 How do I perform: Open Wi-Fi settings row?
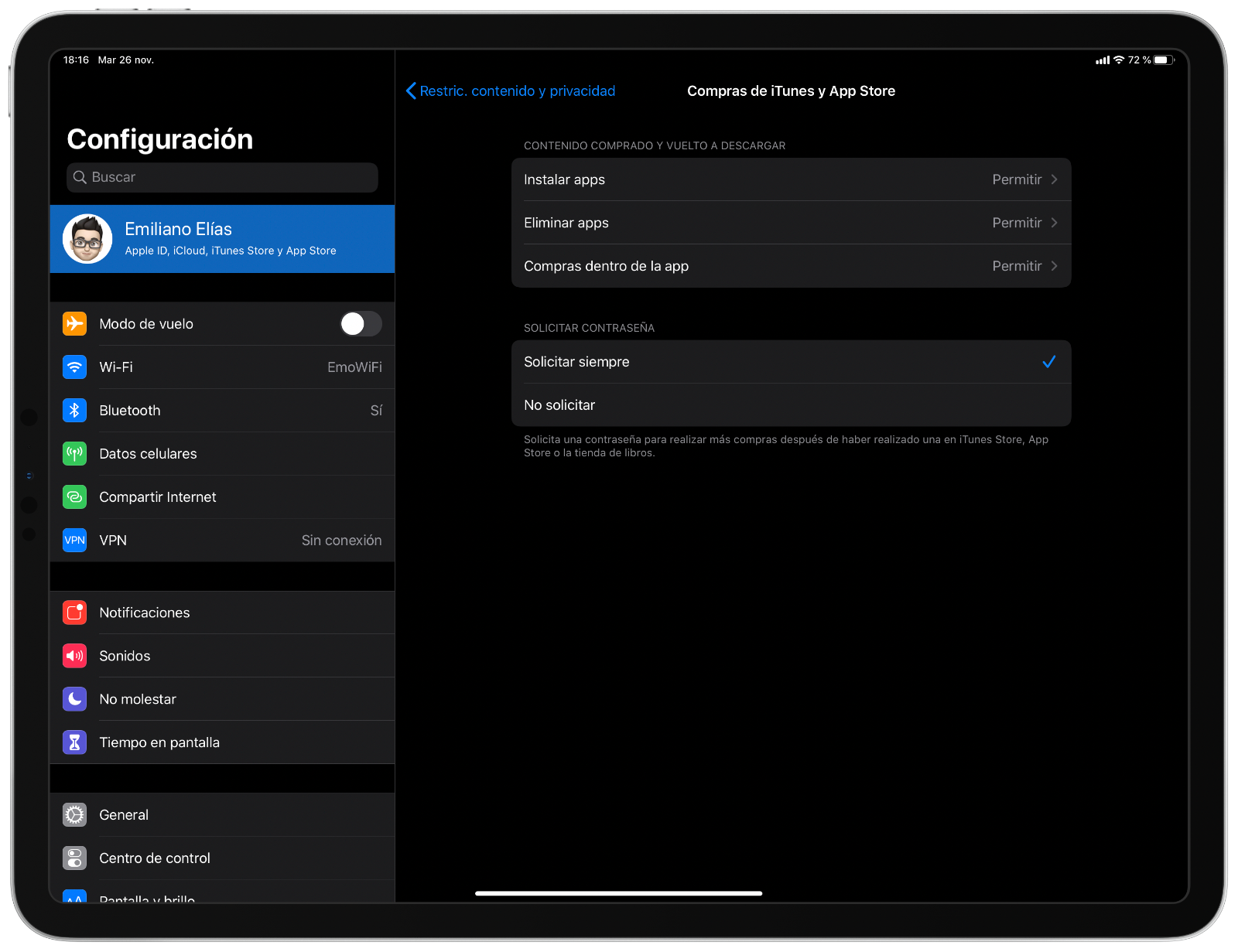coord(222,367)
